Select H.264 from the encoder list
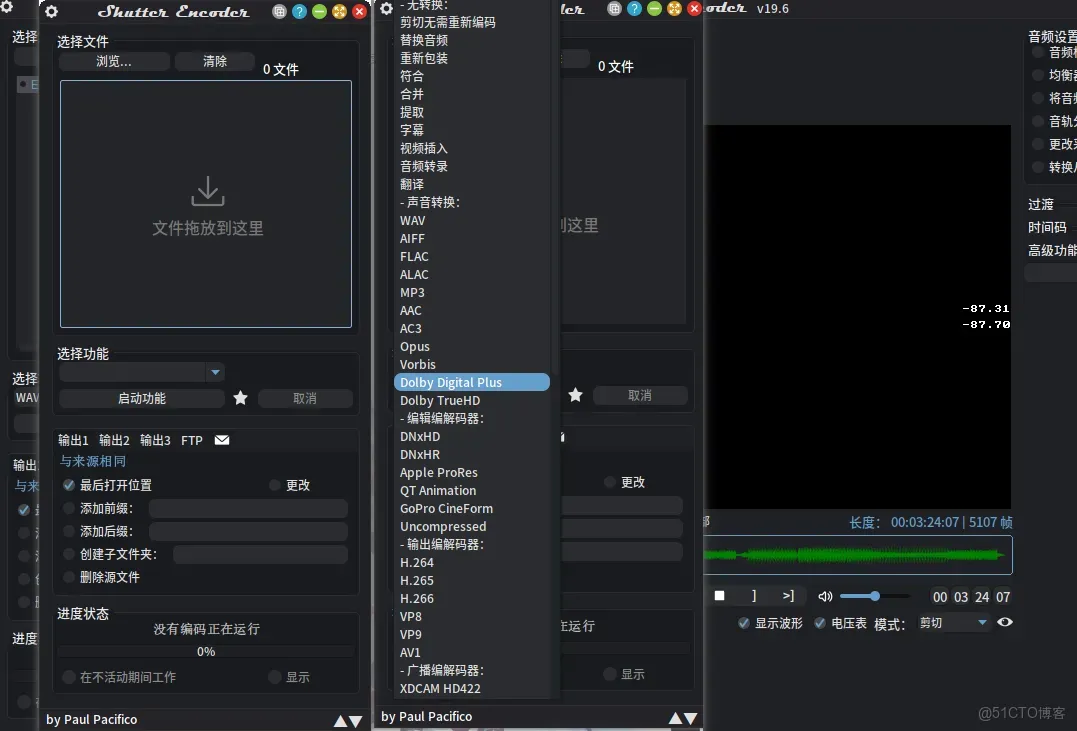Image resolution: width=1077 pixels, height=731 pixels. click(x=416, y=562)
